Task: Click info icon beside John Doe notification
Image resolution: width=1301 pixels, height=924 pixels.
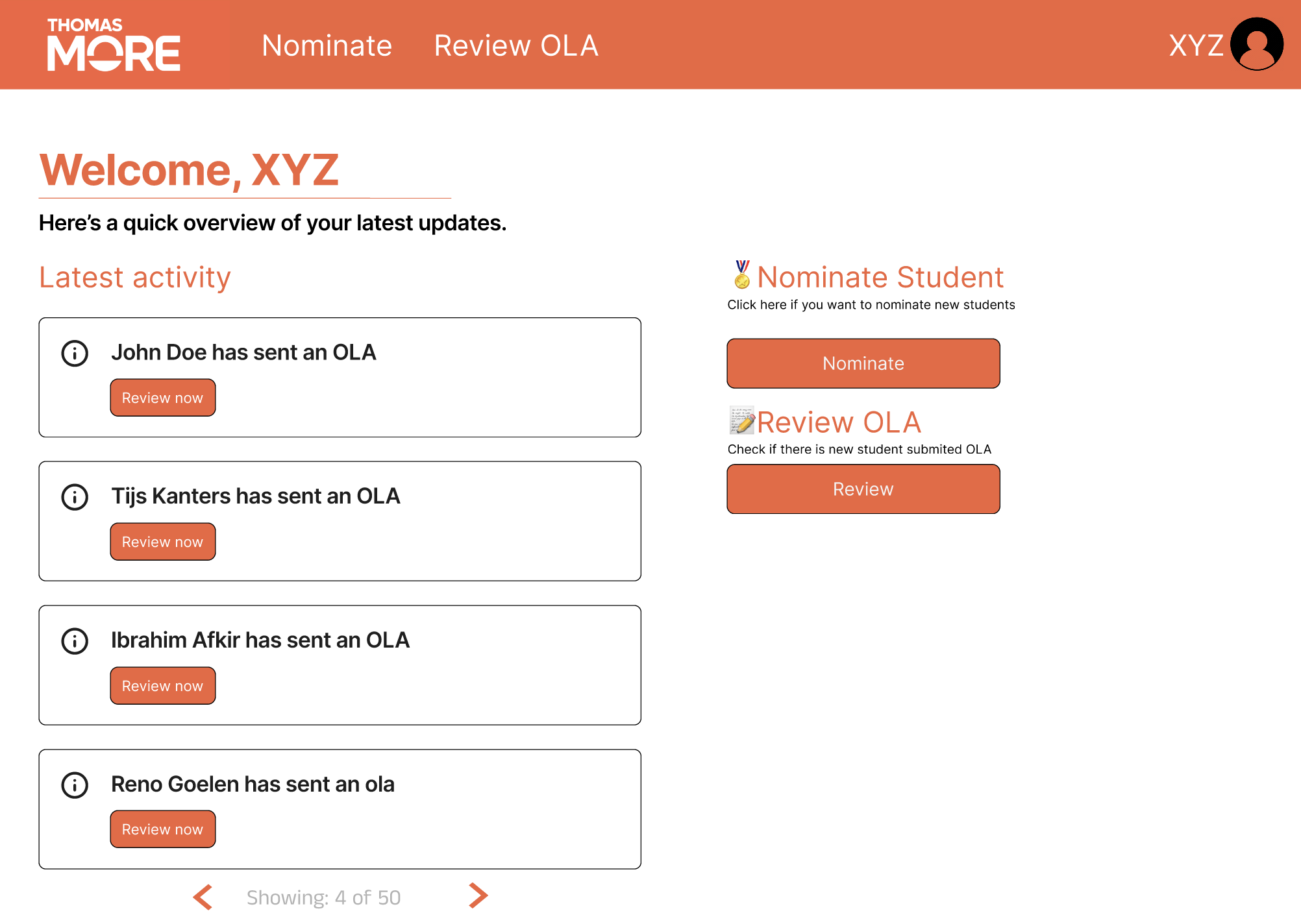Action: point(75,354)
